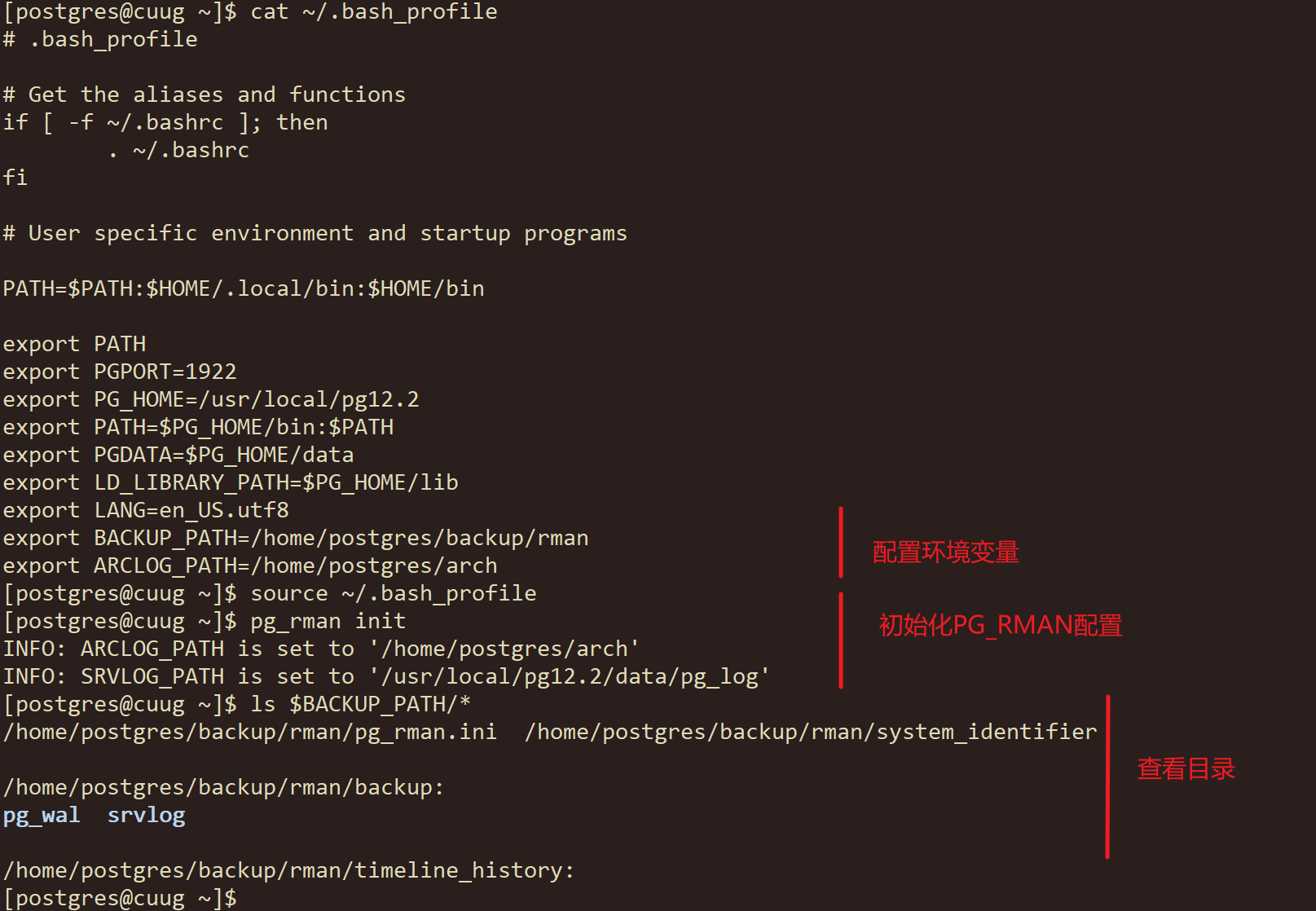This screenshot has width=1316, height=911.
Task: Click the 'pg_rman init' command
Action: [328, 621]
